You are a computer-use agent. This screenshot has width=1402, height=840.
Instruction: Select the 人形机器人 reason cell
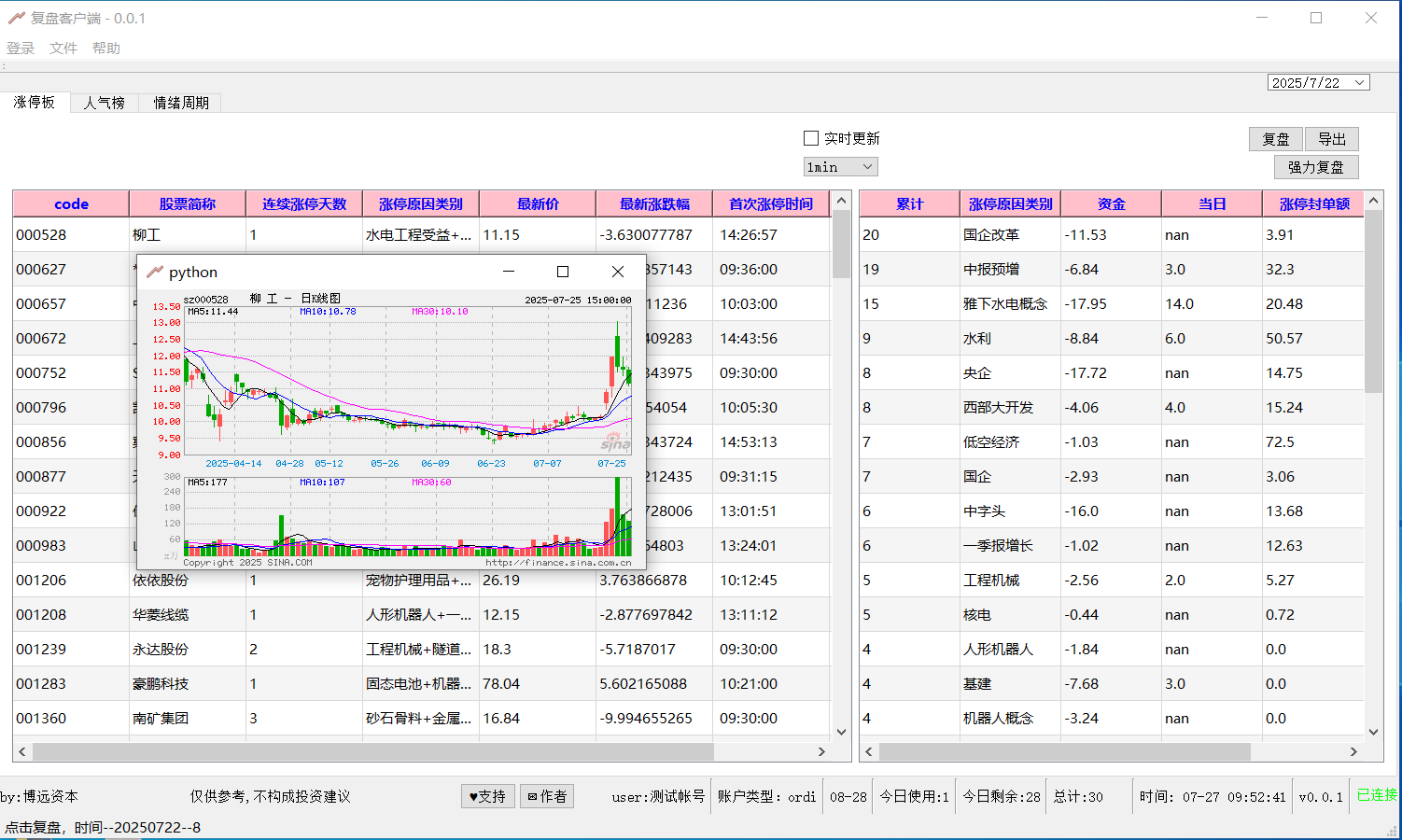[1011, 649]
